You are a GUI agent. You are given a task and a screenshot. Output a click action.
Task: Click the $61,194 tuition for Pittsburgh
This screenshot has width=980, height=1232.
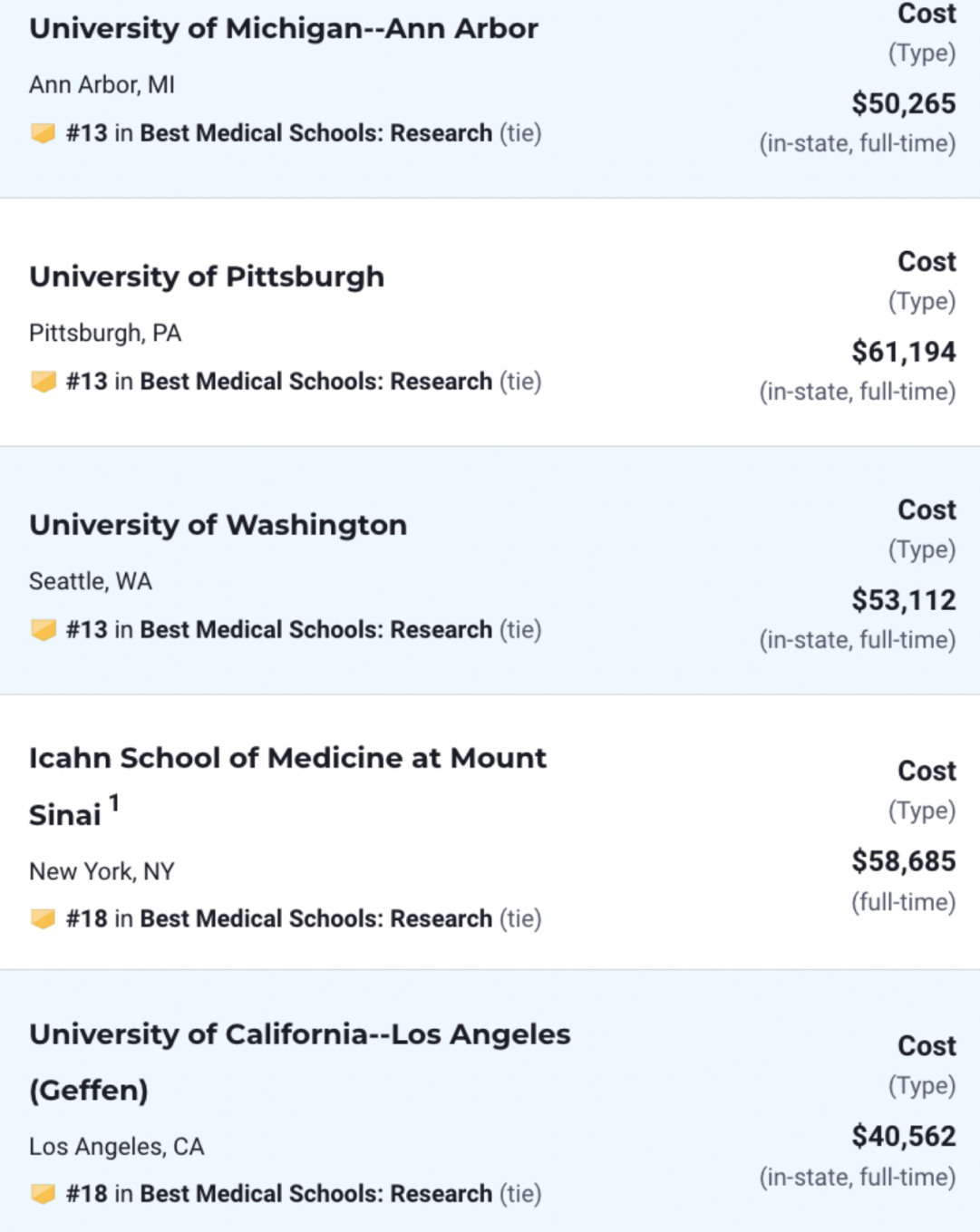coord(903,353)
